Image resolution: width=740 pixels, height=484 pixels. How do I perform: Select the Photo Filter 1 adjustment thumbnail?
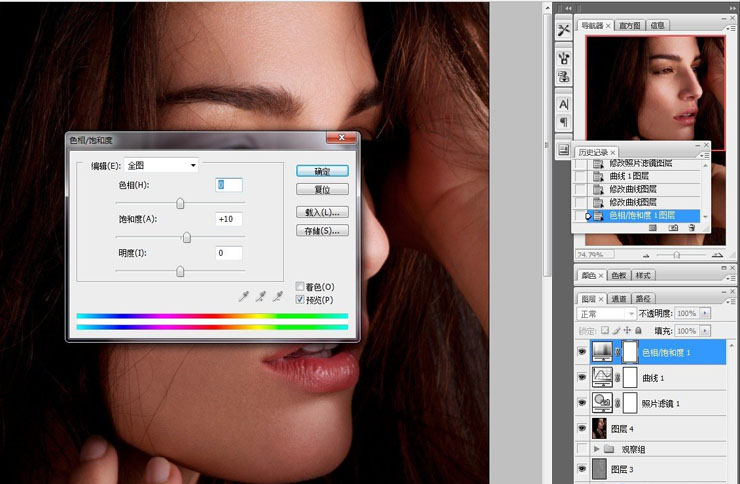tap(602, 402)
